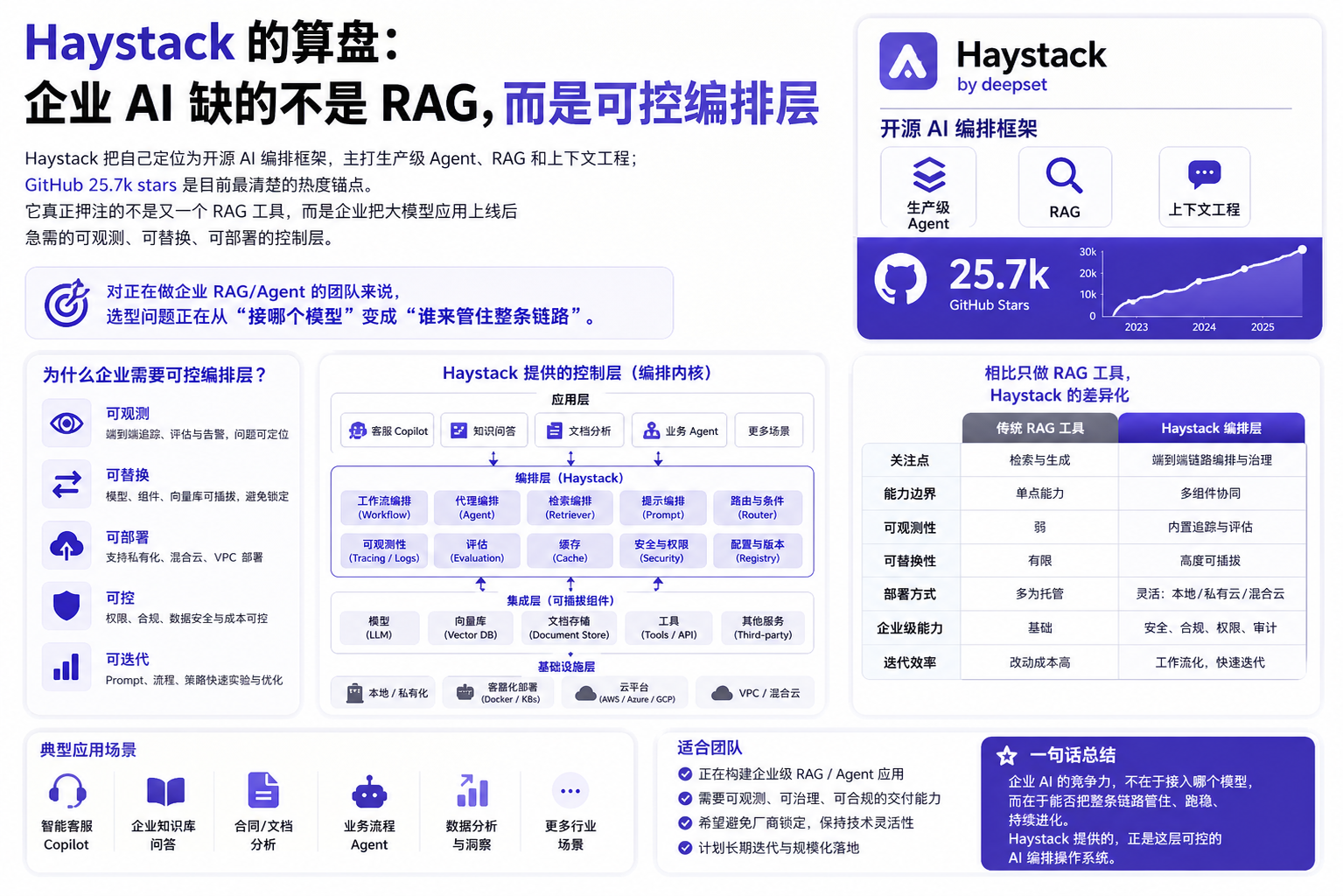Click the check icon beside 需要可观测、可治理

686,798
